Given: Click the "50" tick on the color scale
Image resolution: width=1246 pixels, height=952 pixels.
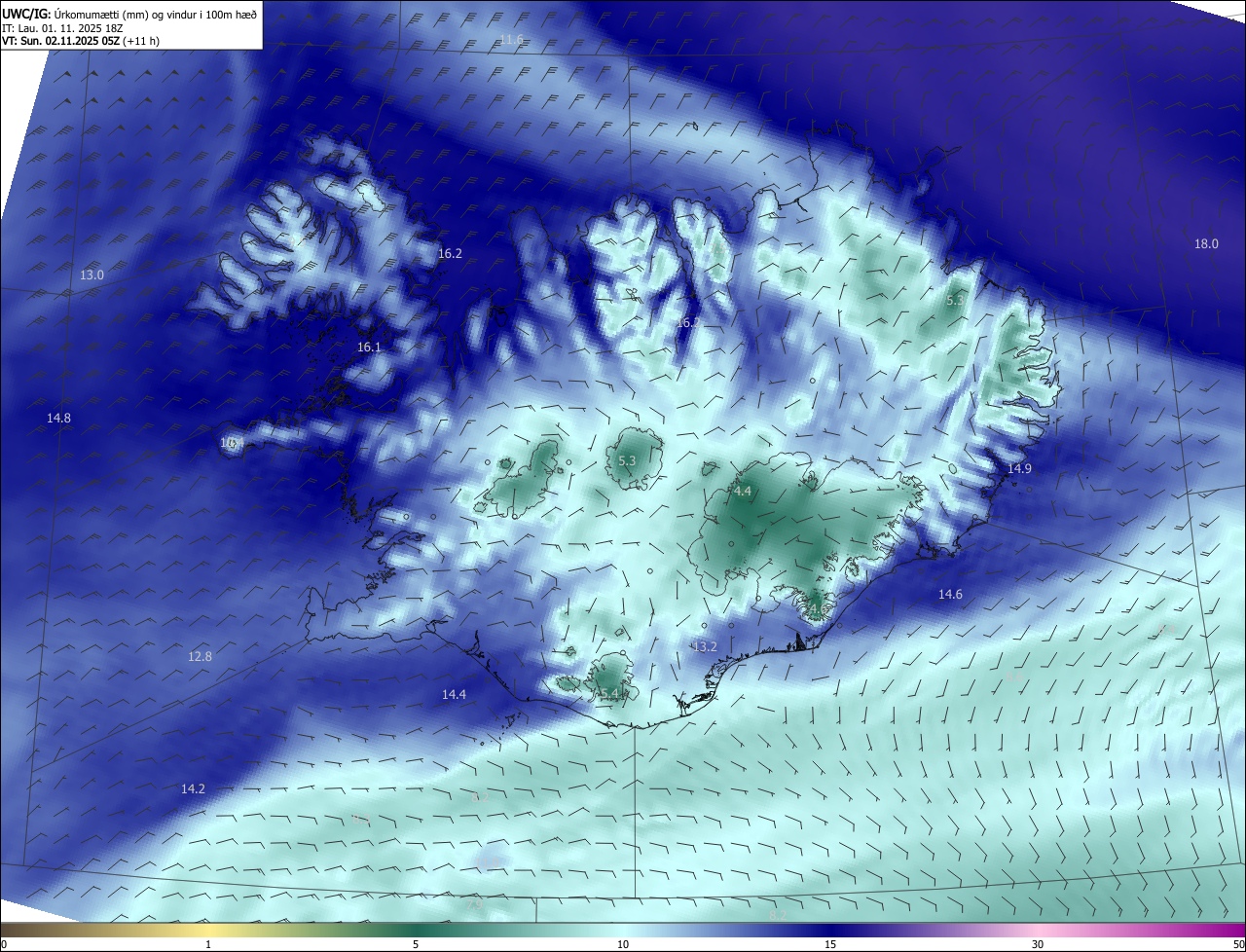Looking at the screenshot, I should (1237, 944).
